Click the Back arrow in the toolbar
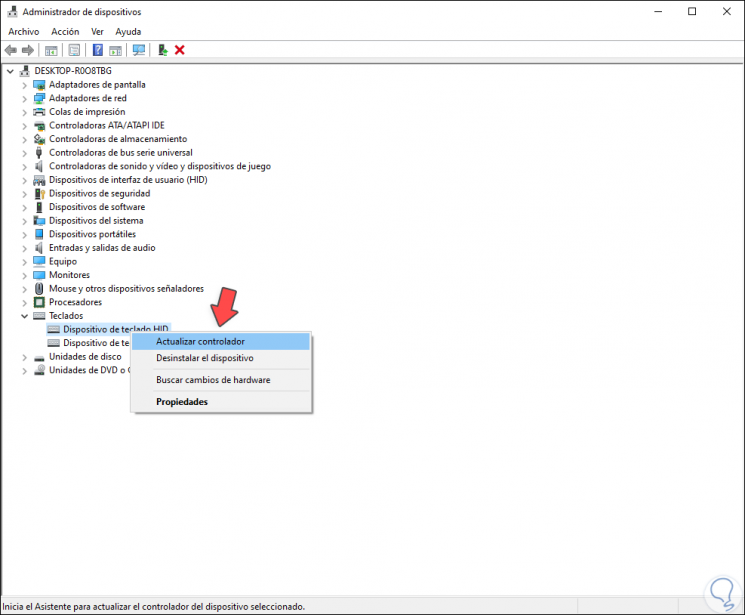Image resolution: width=745 pixels, height=615 pixels. [x=10, y=50]
